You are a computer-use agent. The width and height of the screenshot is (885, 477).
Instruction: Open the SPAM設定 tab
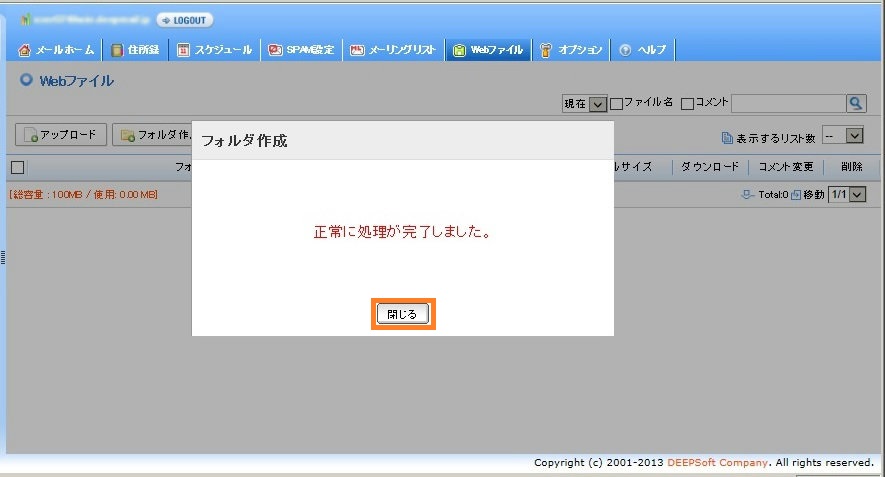[300, 49]
